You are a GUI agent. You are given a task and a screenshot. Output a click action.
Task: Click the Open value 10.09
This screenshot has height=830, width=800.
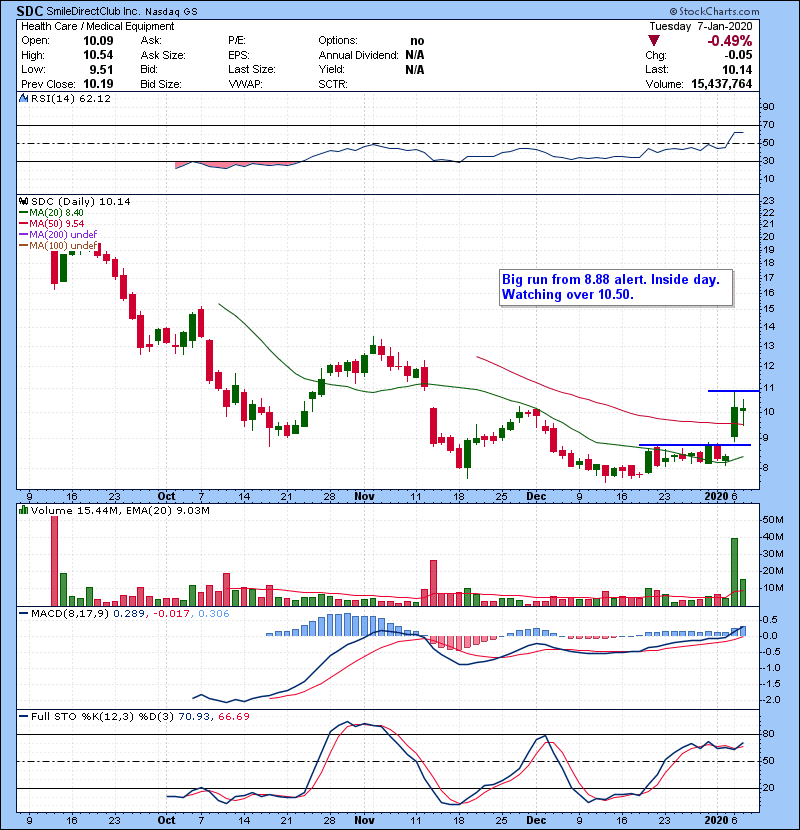98,41
